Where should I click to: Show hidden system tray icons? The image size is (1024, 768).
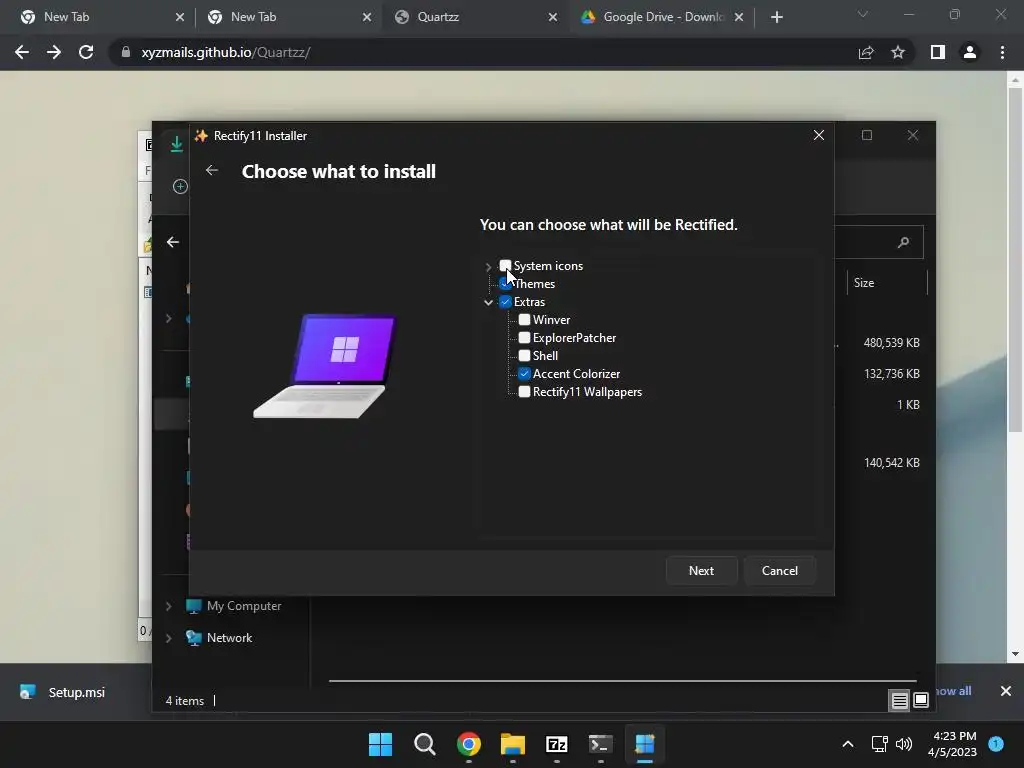pyautogui.click(x=848, y=744)
